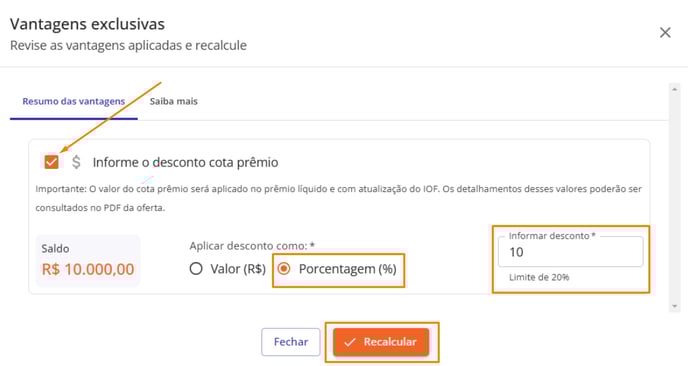The height and width of the screenshot is (366, 688).
Task: Click the Saldo R$ 10.000,00 amount
Action: coord(88,269)
